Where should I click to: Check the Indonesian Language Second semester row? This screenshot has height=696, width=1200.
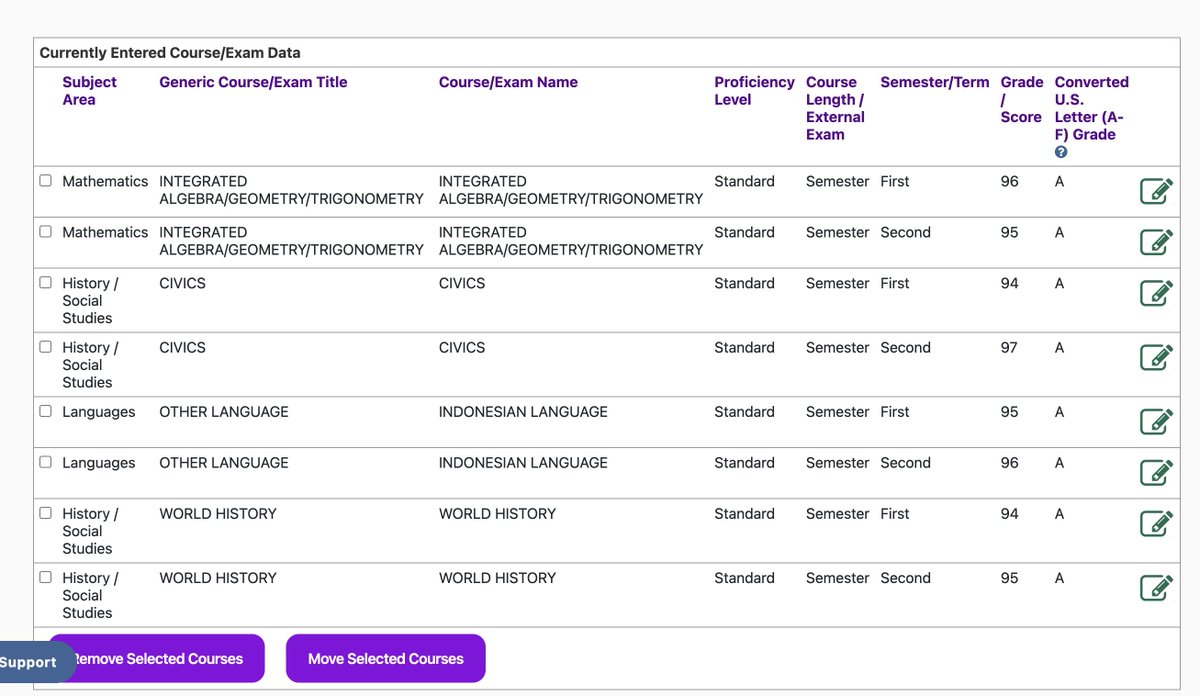coord(45,462)
